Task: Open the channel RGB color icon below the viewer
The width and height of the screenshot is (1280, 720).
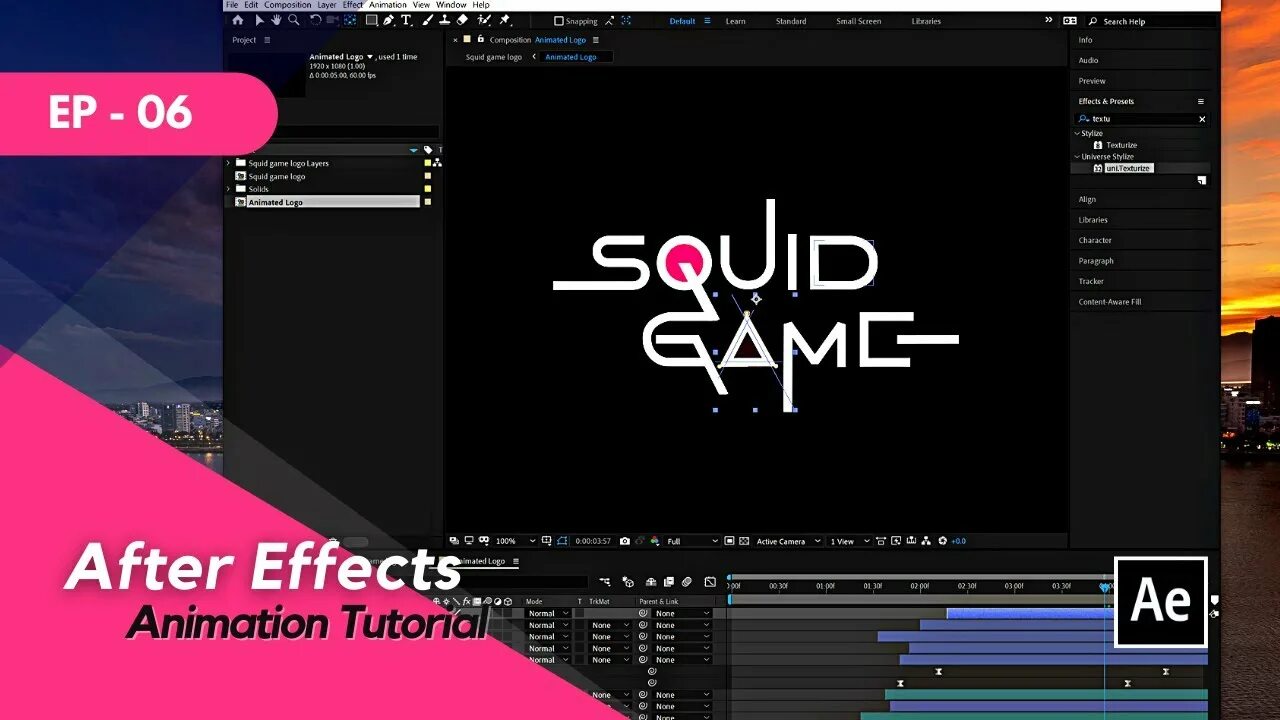Action: click(x=655, y=541)
